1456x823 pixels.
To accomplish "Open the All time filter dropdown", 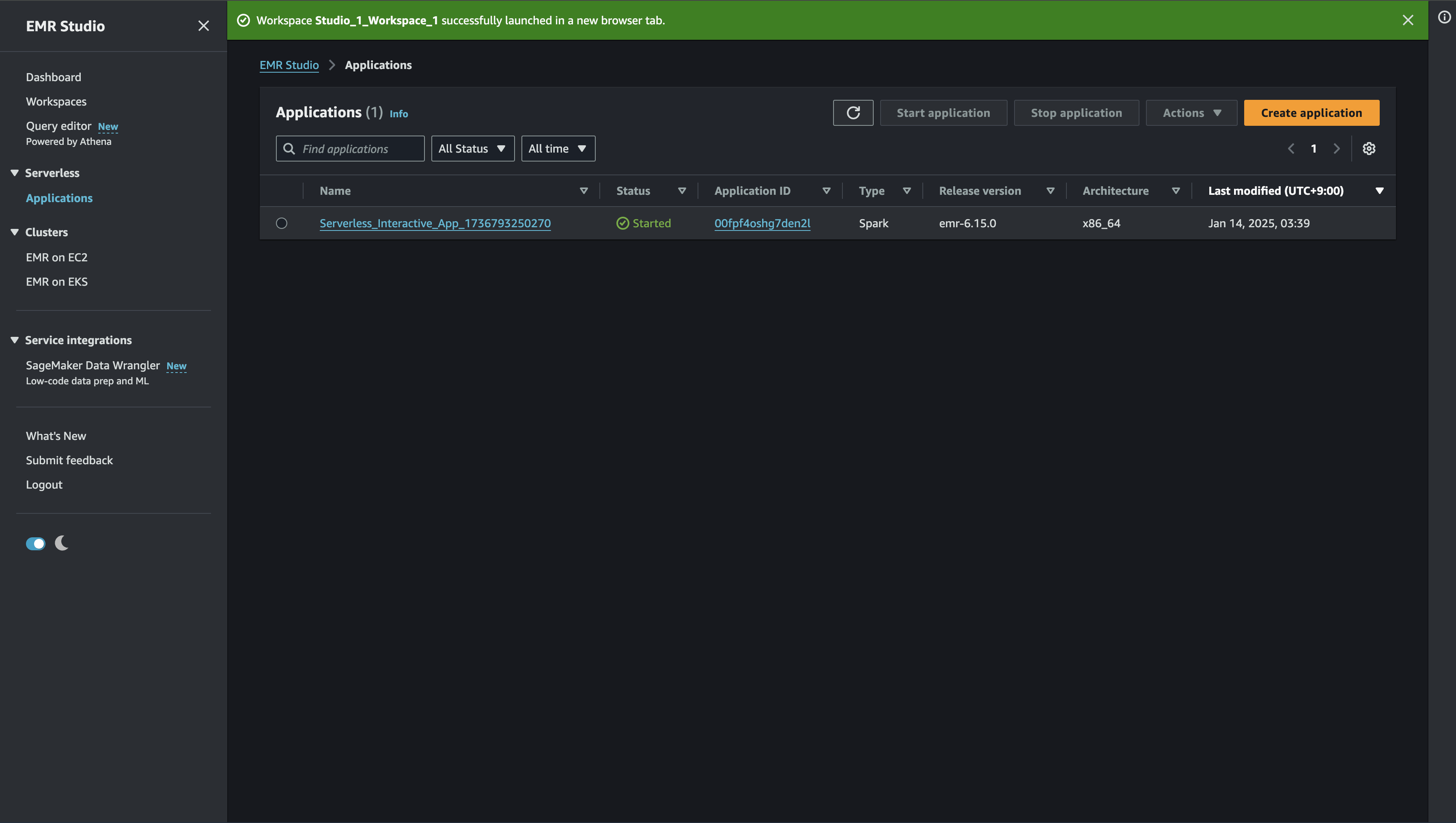I will point(558,149).
